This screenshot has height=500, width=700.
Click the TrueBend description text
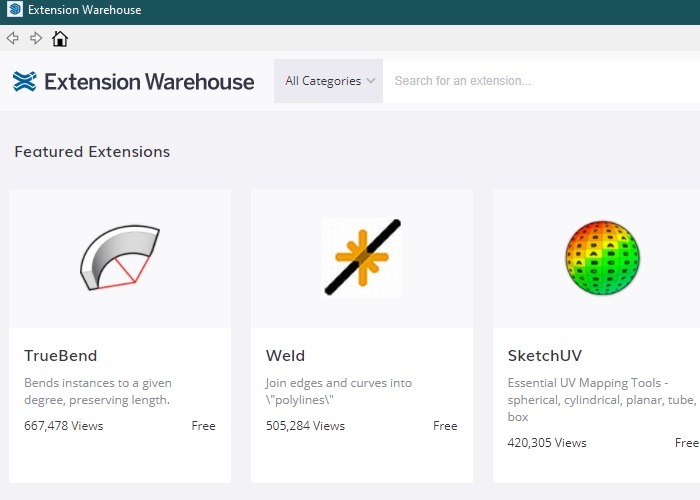point(98,392)
